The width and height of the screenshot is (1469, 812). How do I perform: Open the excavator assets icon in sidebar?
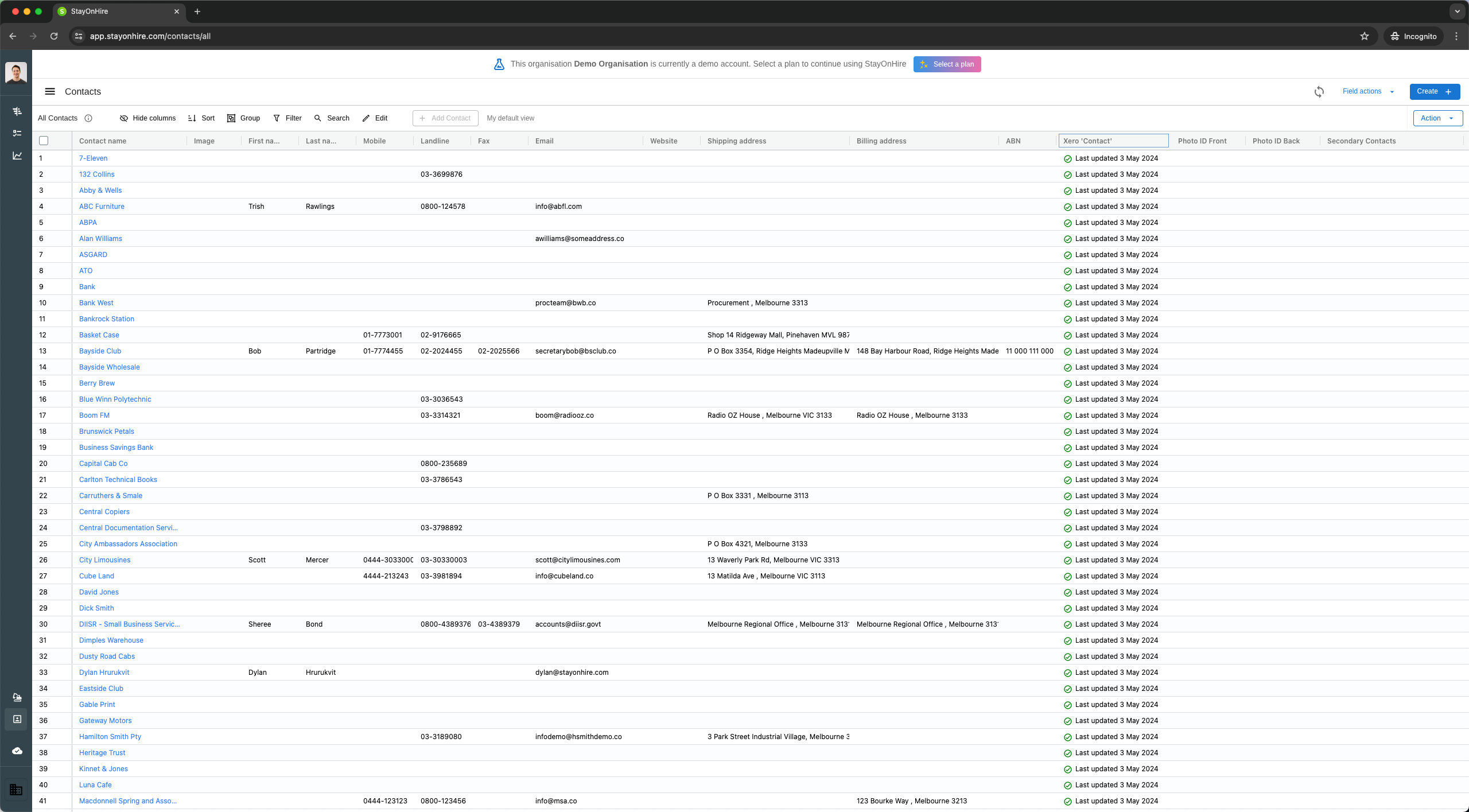coord(17,697)
